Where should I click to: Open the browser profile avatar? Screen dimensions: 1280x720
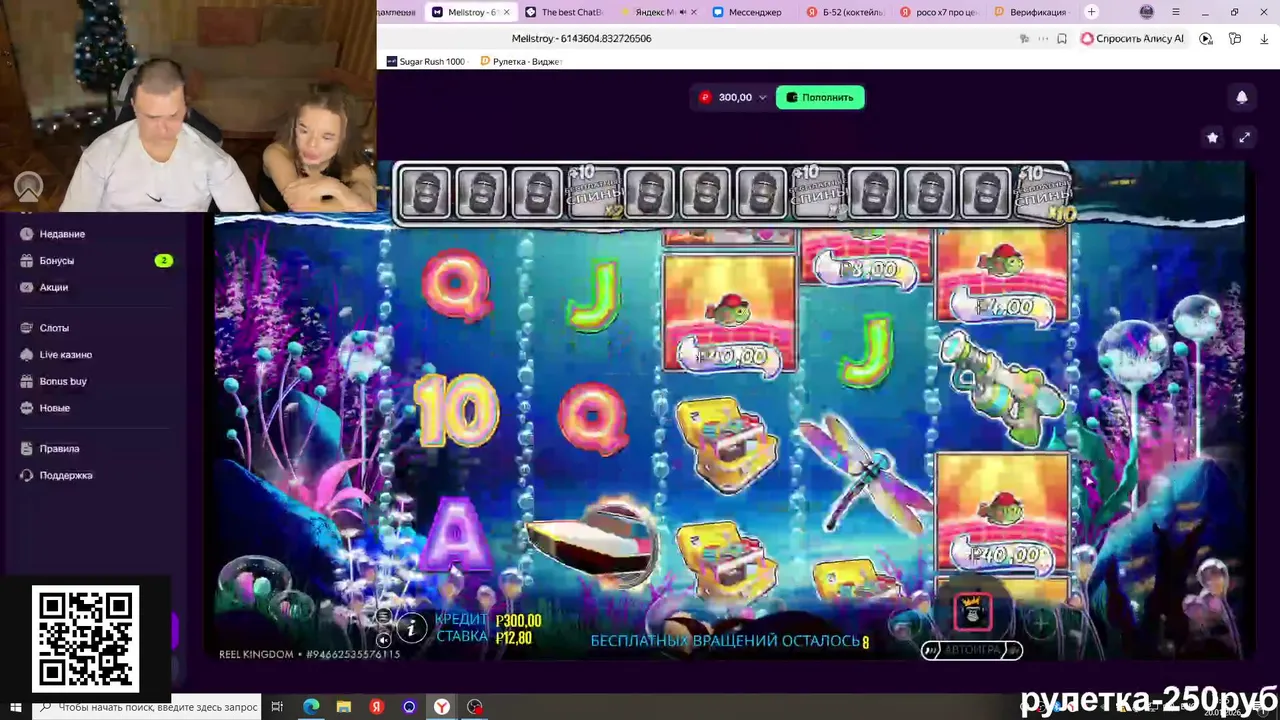pyautogui.click(x=1147, y=12)
